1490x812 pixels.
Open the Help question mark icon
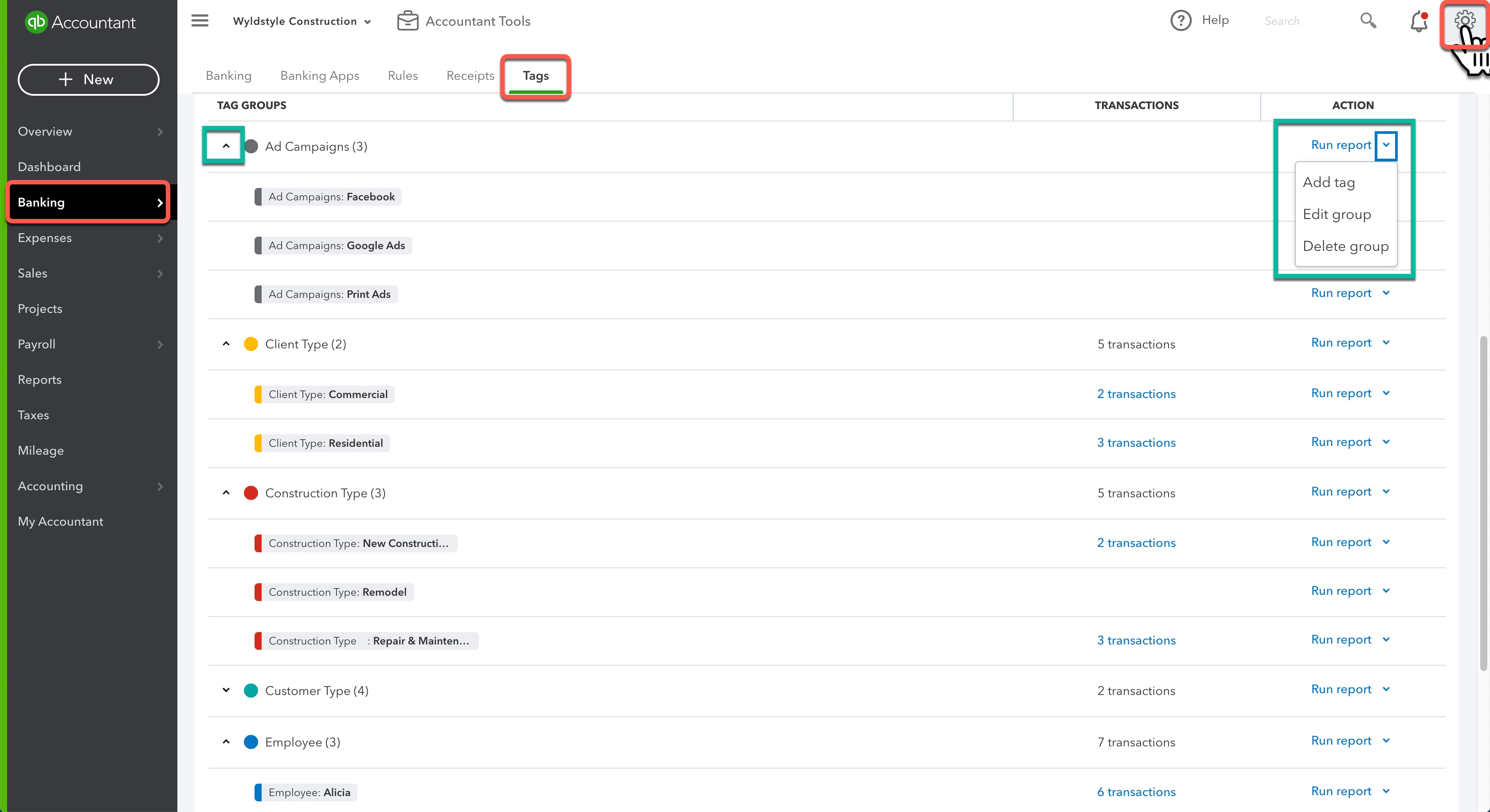coord(1180,20)
